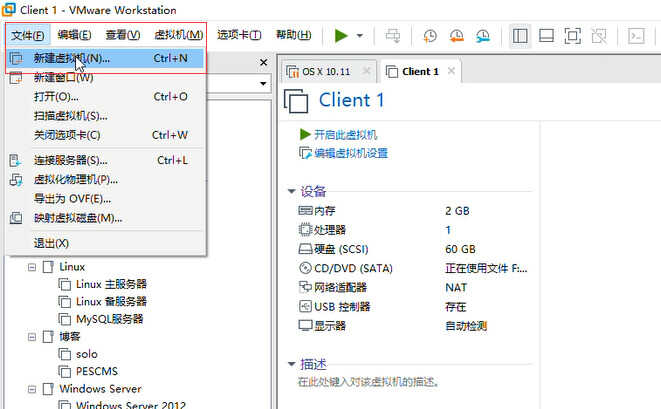Click the green power-on play toolbar button
Image resolution: width=661 pixels, height=409 pixels.
(341, 36)
